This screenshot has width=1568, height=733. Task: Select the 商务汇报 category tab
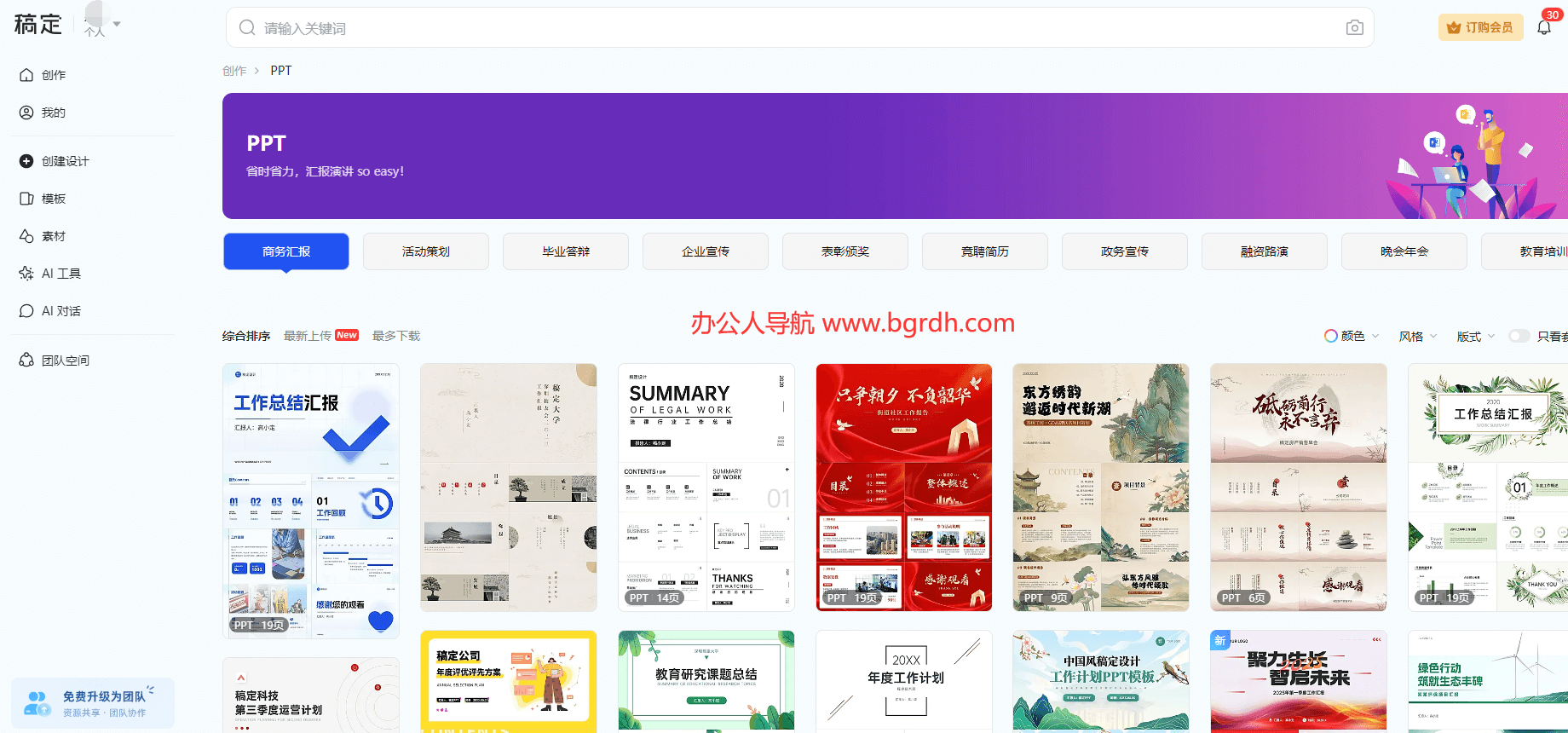(x=286, y=251)
